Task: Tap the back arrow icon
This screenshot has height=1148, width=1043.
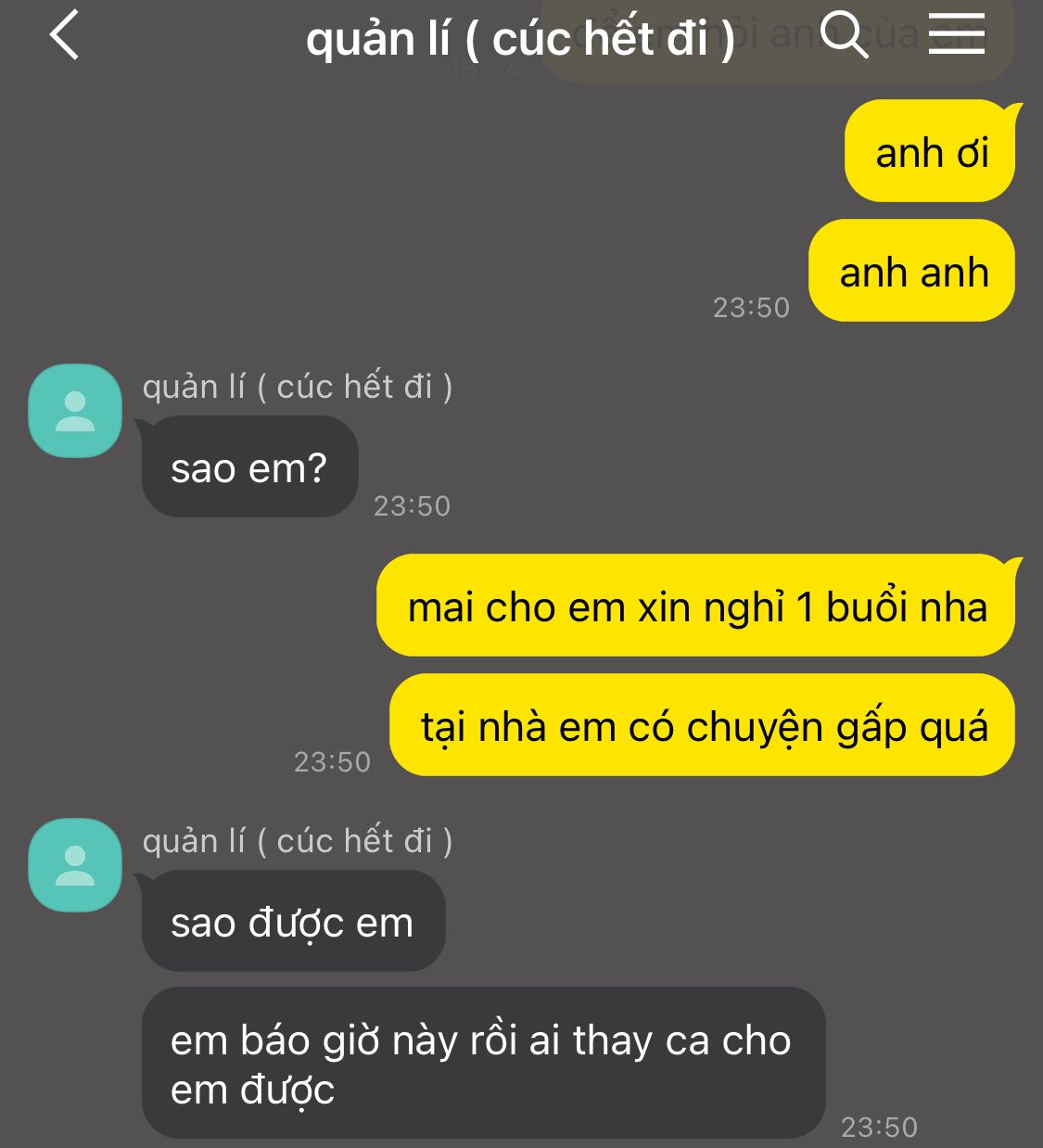Action: [x=64, y=36]
